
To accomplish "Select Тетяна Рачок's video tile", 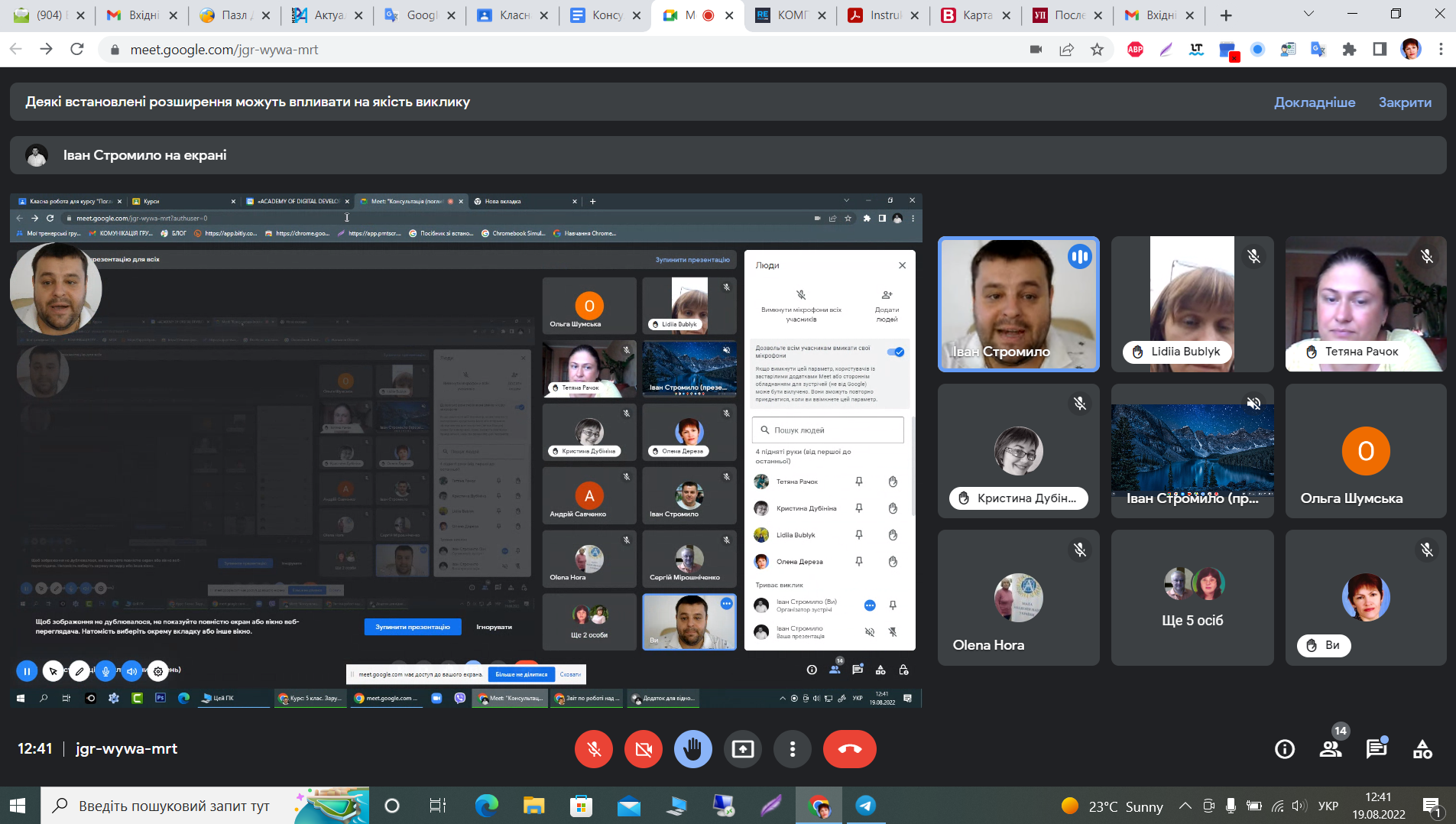I will [x=1366, y=304].
